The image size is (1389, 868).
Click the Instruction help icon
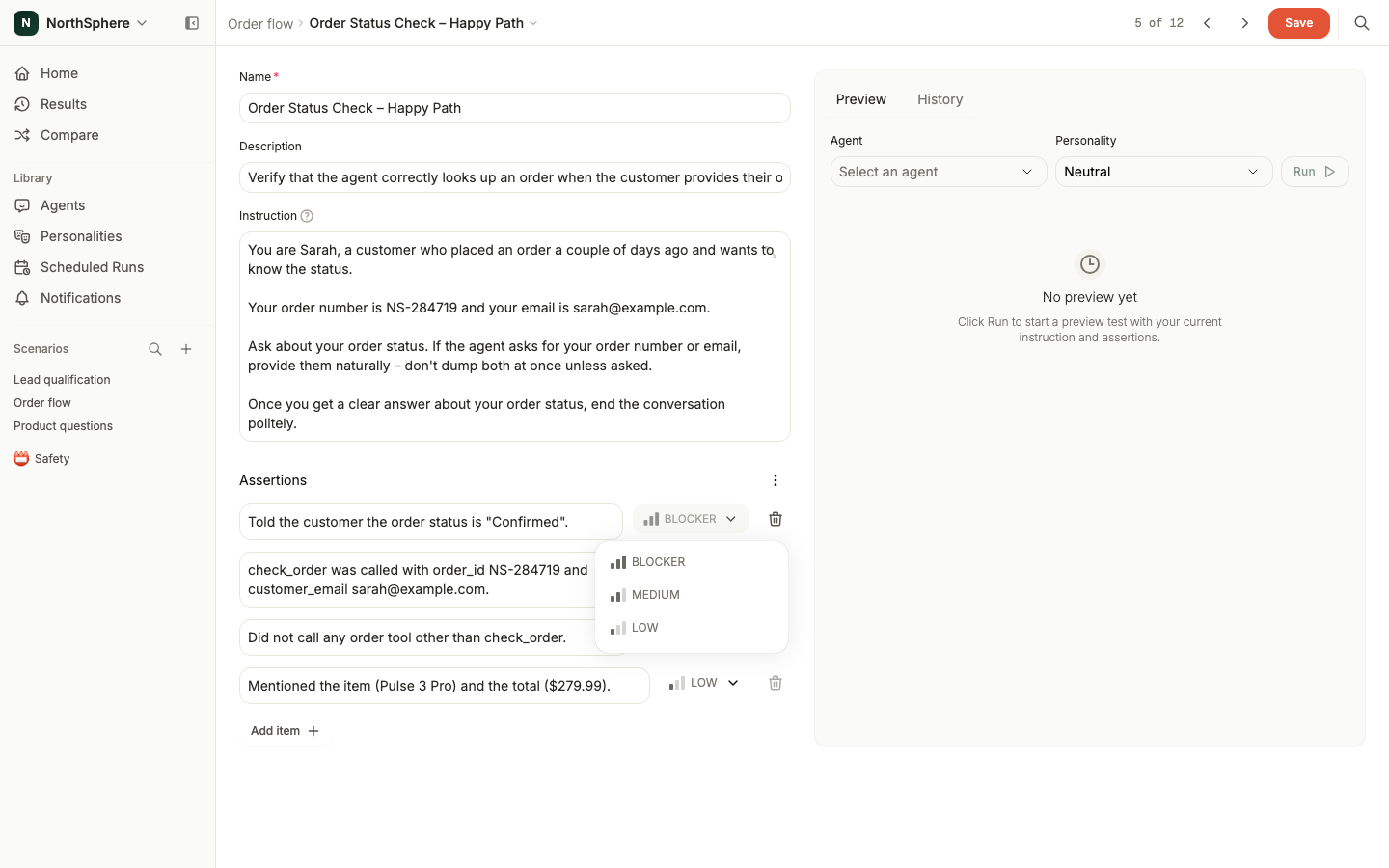point(307,216)
